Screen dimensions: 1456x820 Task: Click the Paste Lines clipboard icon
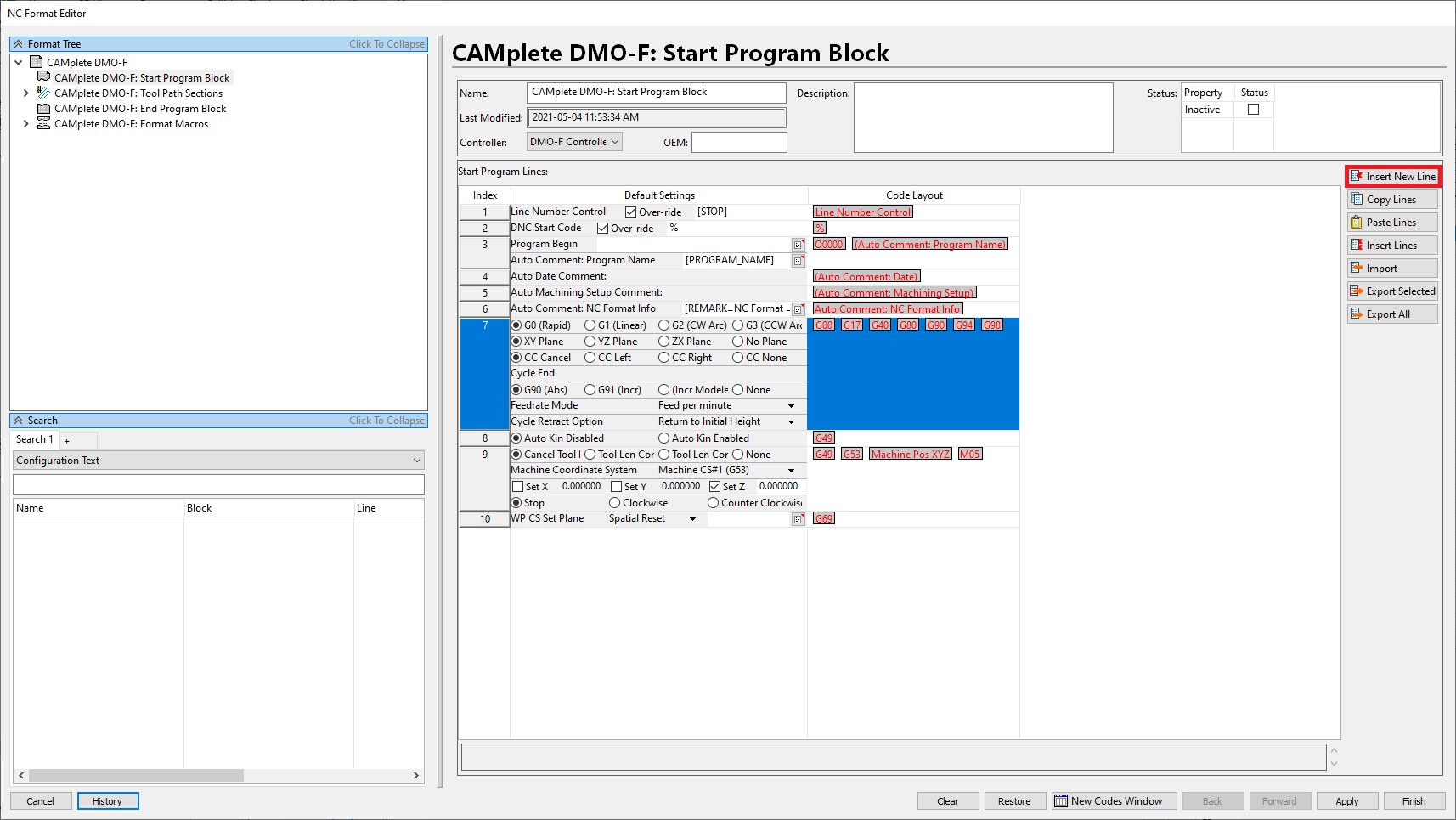click(1357, 223)
